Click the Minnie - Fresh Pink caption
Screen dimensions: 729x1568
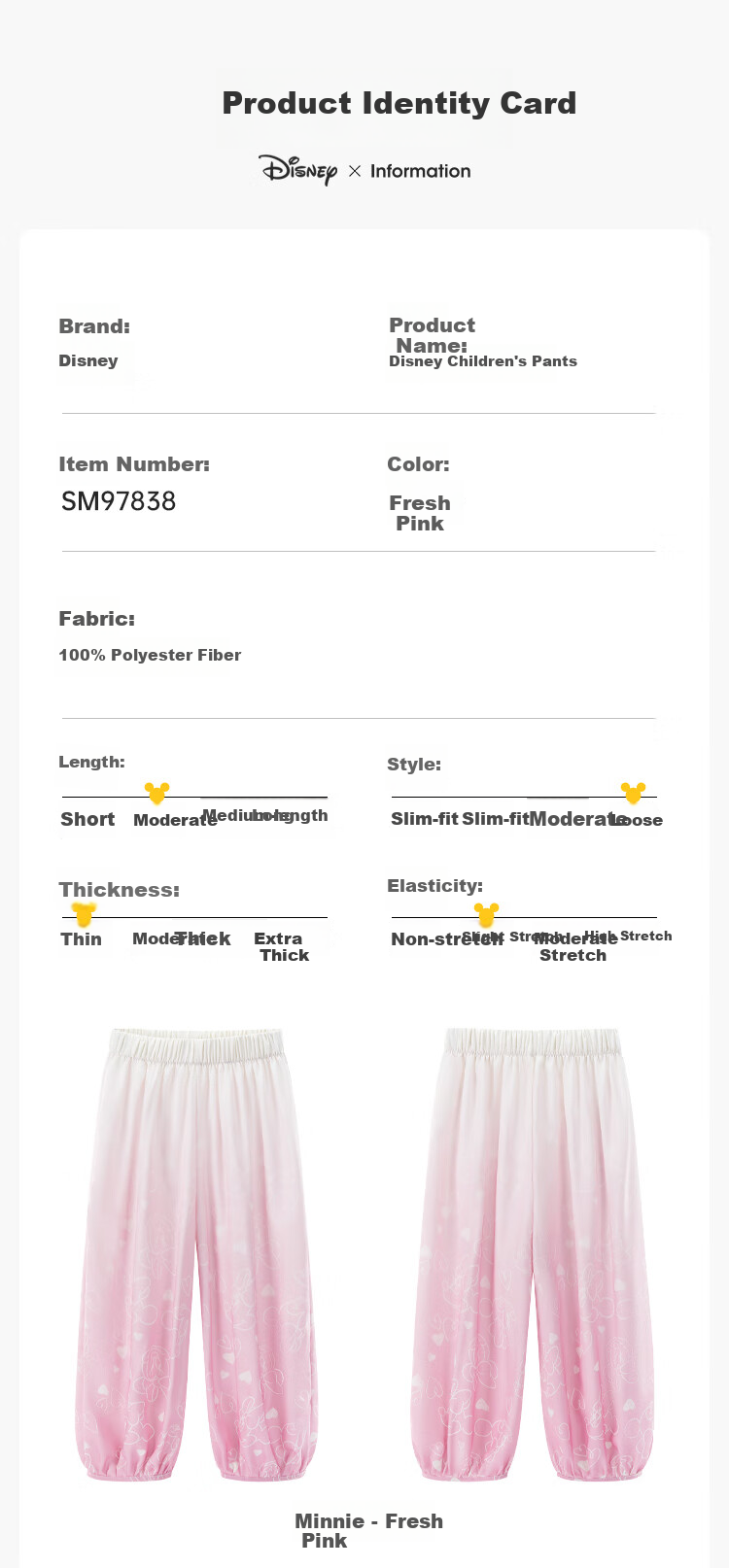click(368, 1530)
